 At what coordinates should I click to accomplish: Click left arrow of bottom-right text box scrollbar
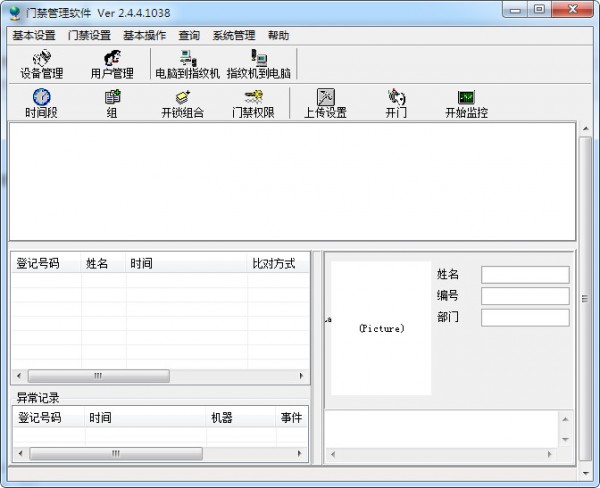pos(333,455)
